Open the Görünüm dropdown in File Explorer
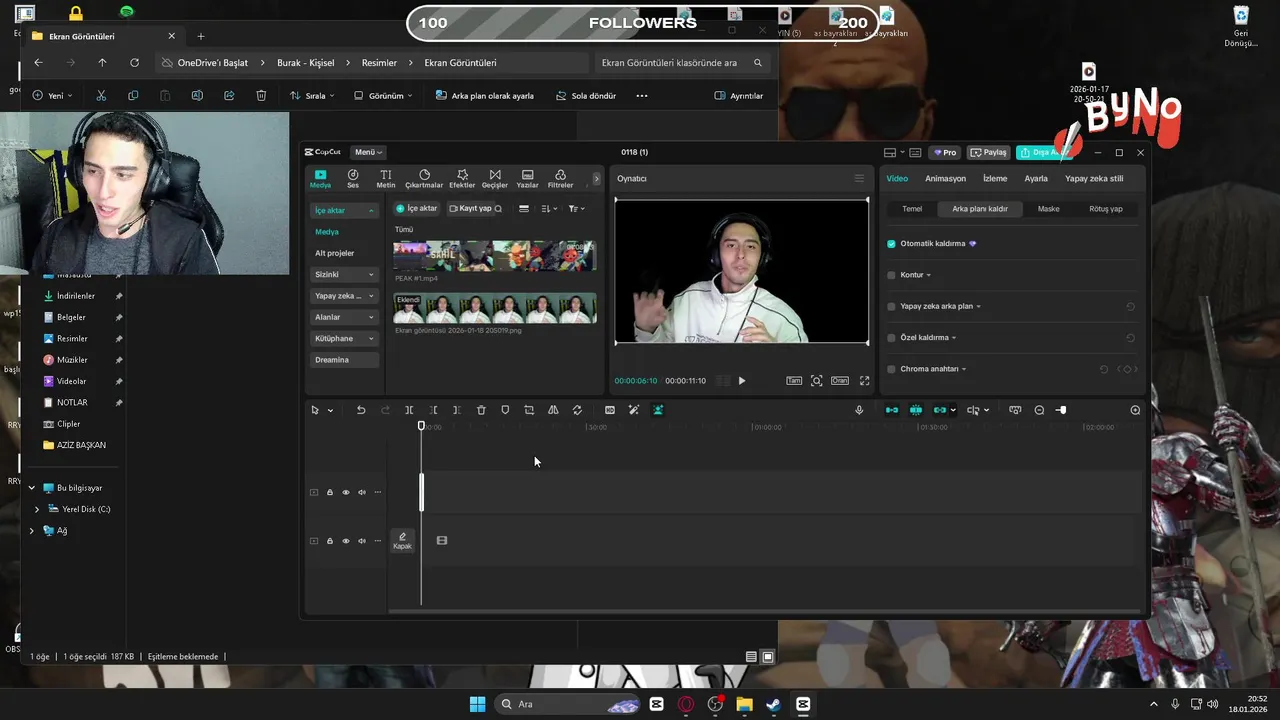 [384, 96]
